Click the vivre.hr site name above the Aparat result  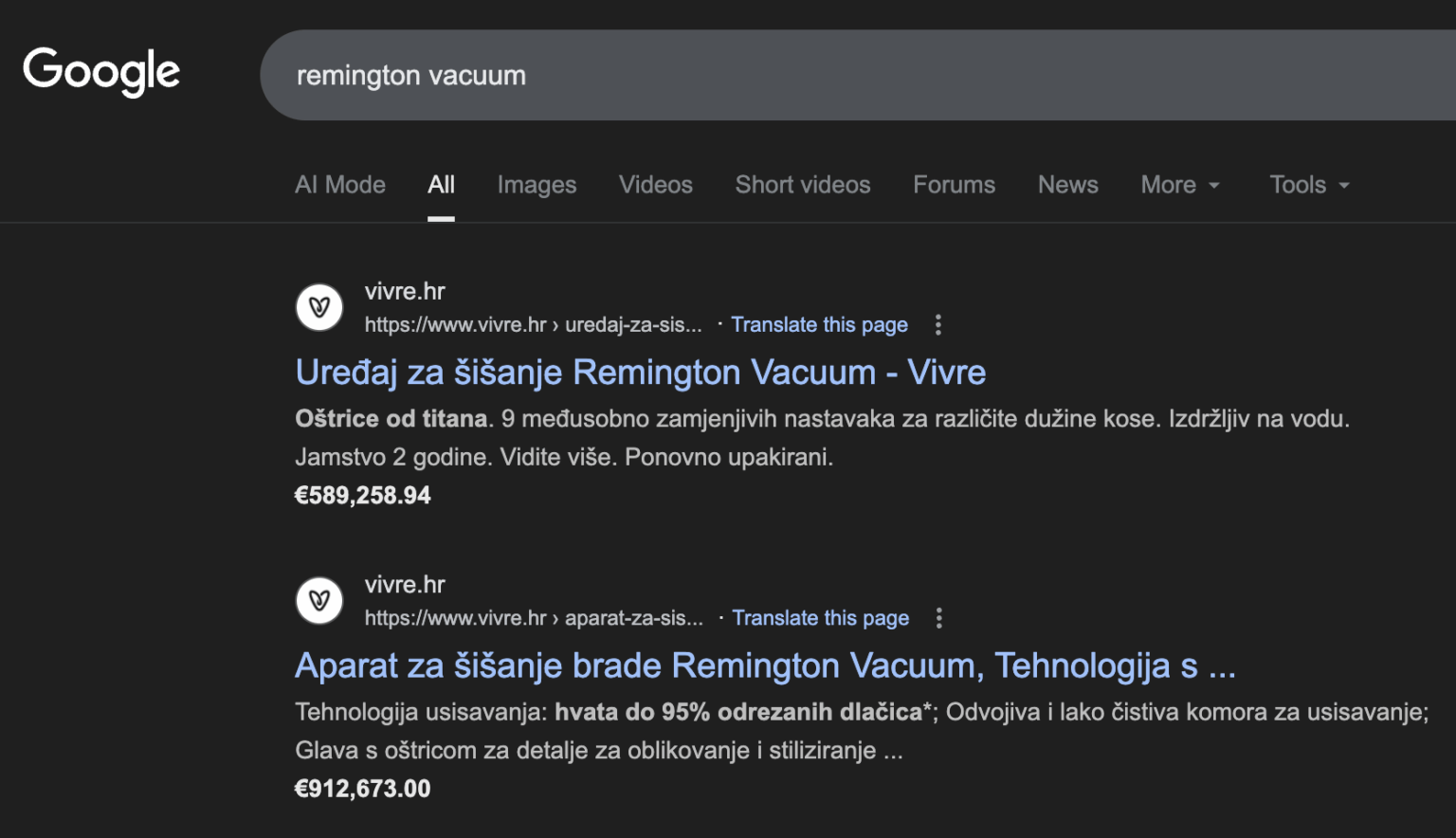click(405, 584)
